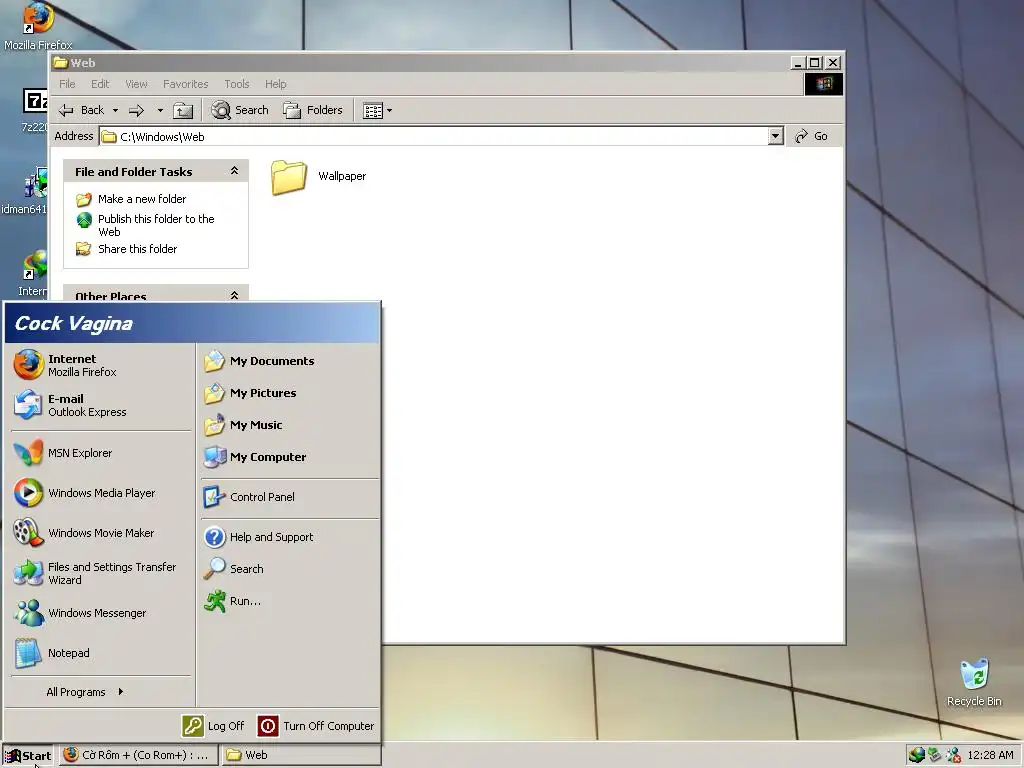Switch to Cờ Rôm+ taskbar button
1024x768 pixels.
tap(136, 756)
